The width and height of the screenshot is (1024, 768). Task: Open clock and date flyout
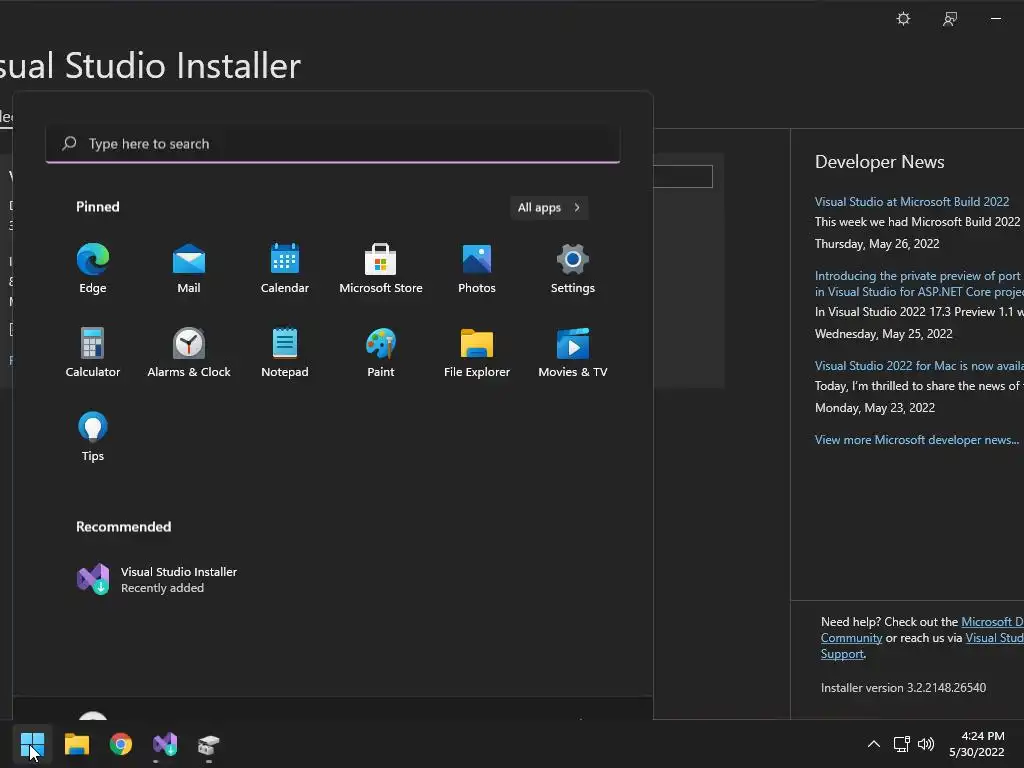tap(976, 744)
